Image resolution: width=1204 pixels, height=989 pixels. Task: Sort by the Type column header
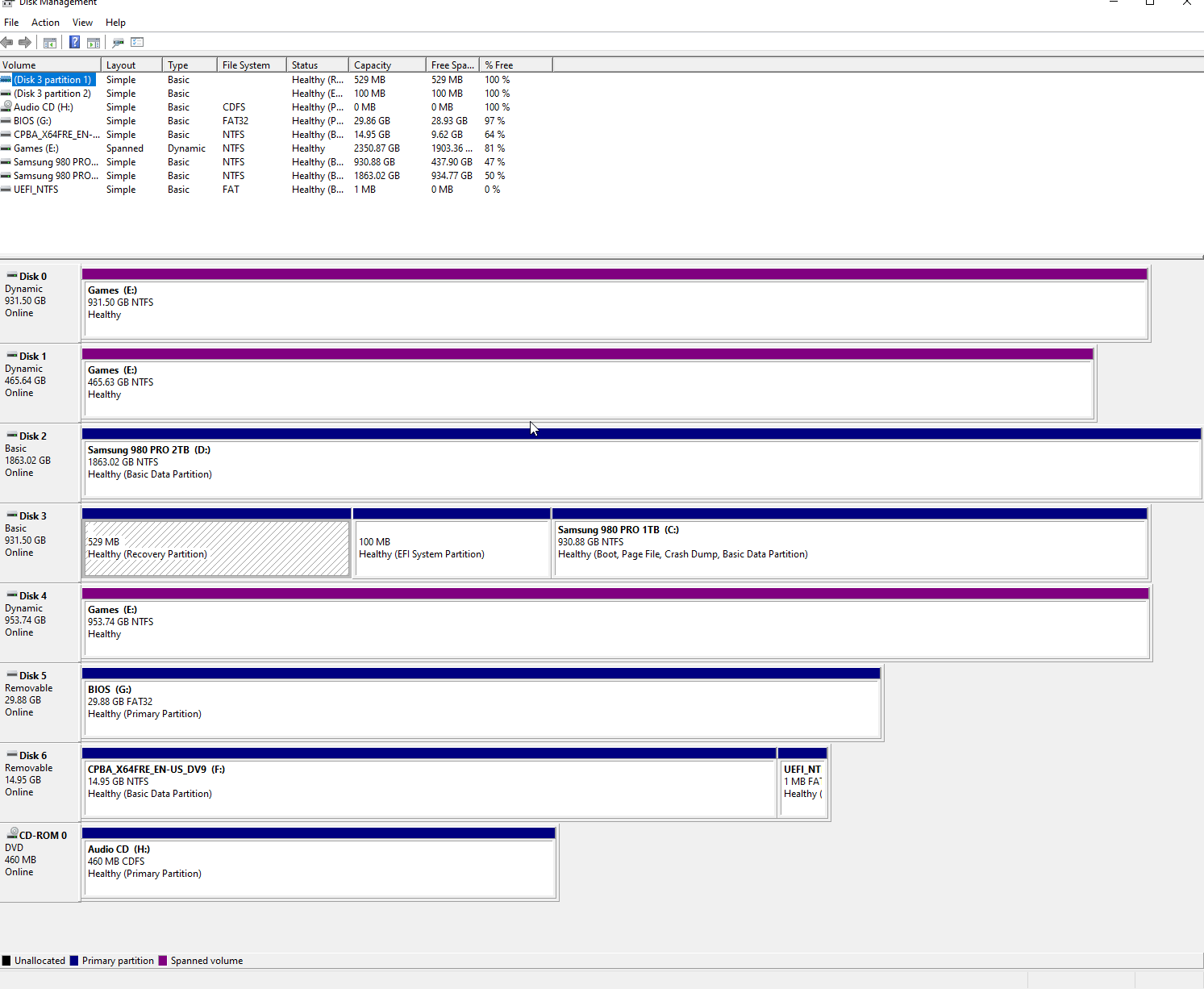click(x=190, y=65)
